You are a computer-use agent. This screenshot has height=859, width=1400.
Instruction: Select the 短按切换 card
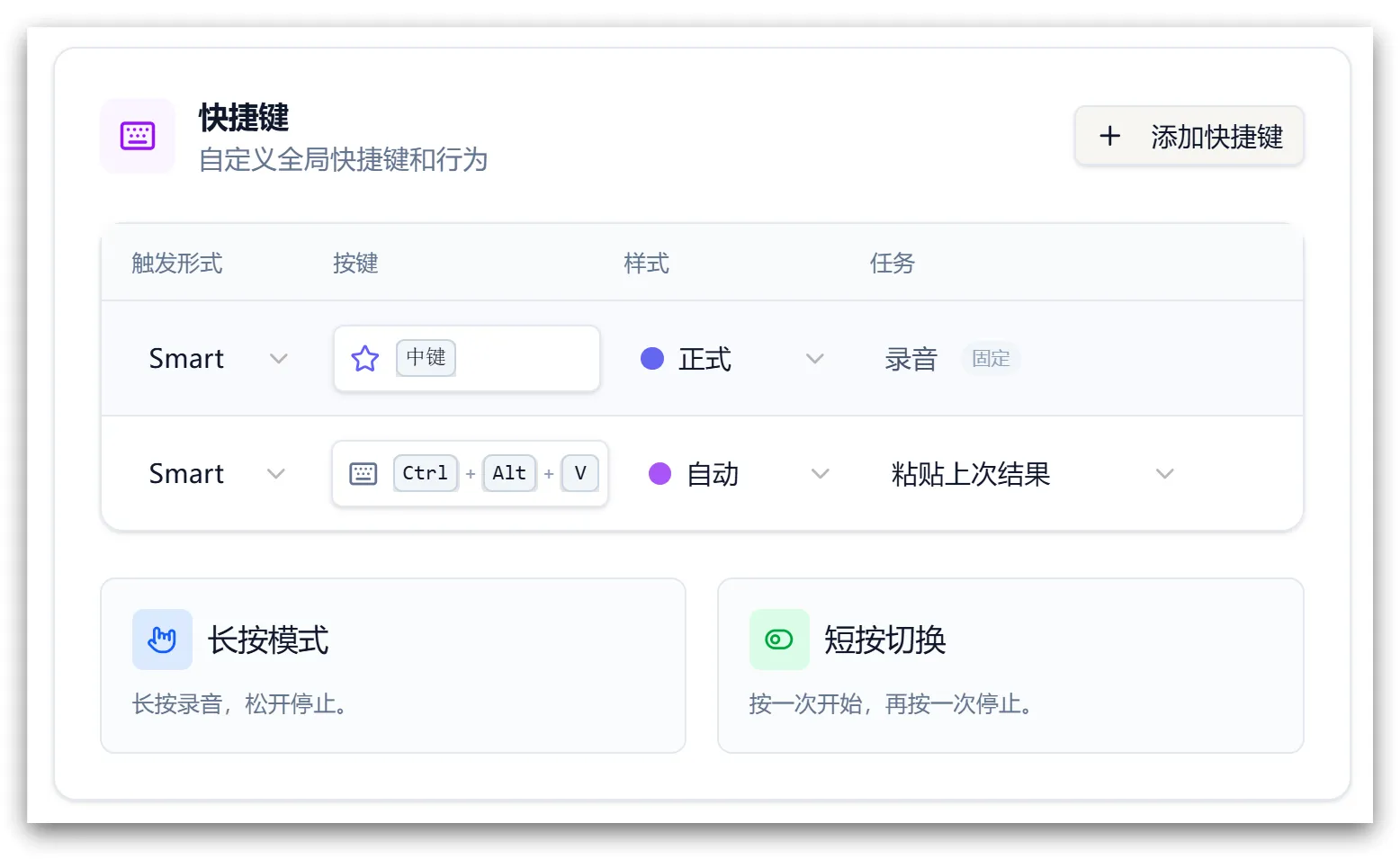(1010, 666)
